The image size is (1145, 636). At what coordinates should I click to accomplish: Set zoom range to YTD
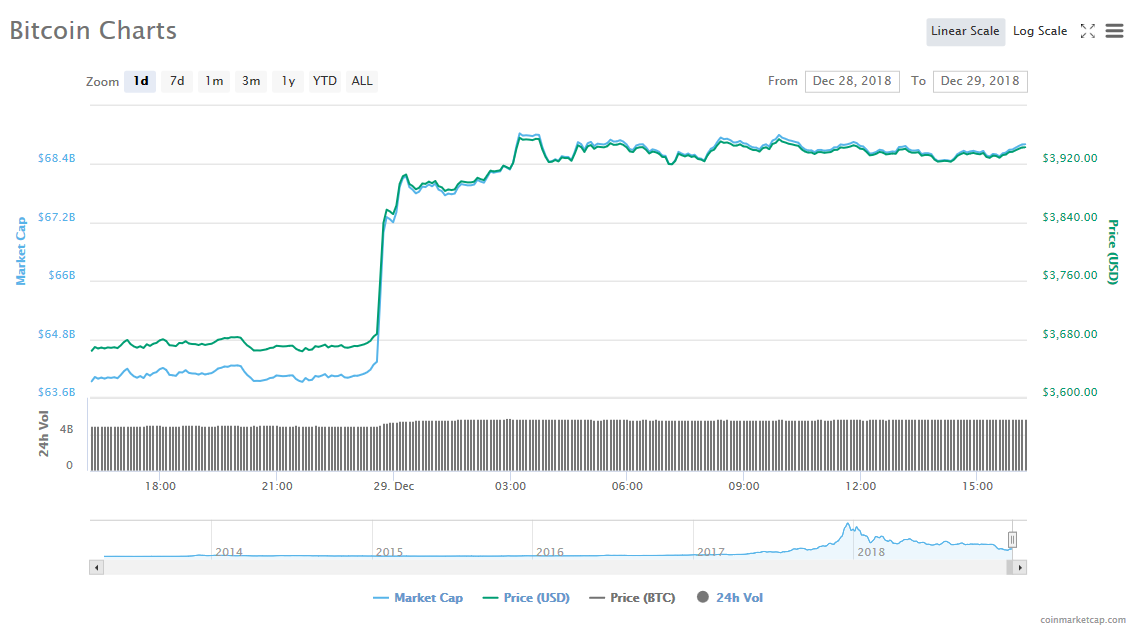(325, 81)
